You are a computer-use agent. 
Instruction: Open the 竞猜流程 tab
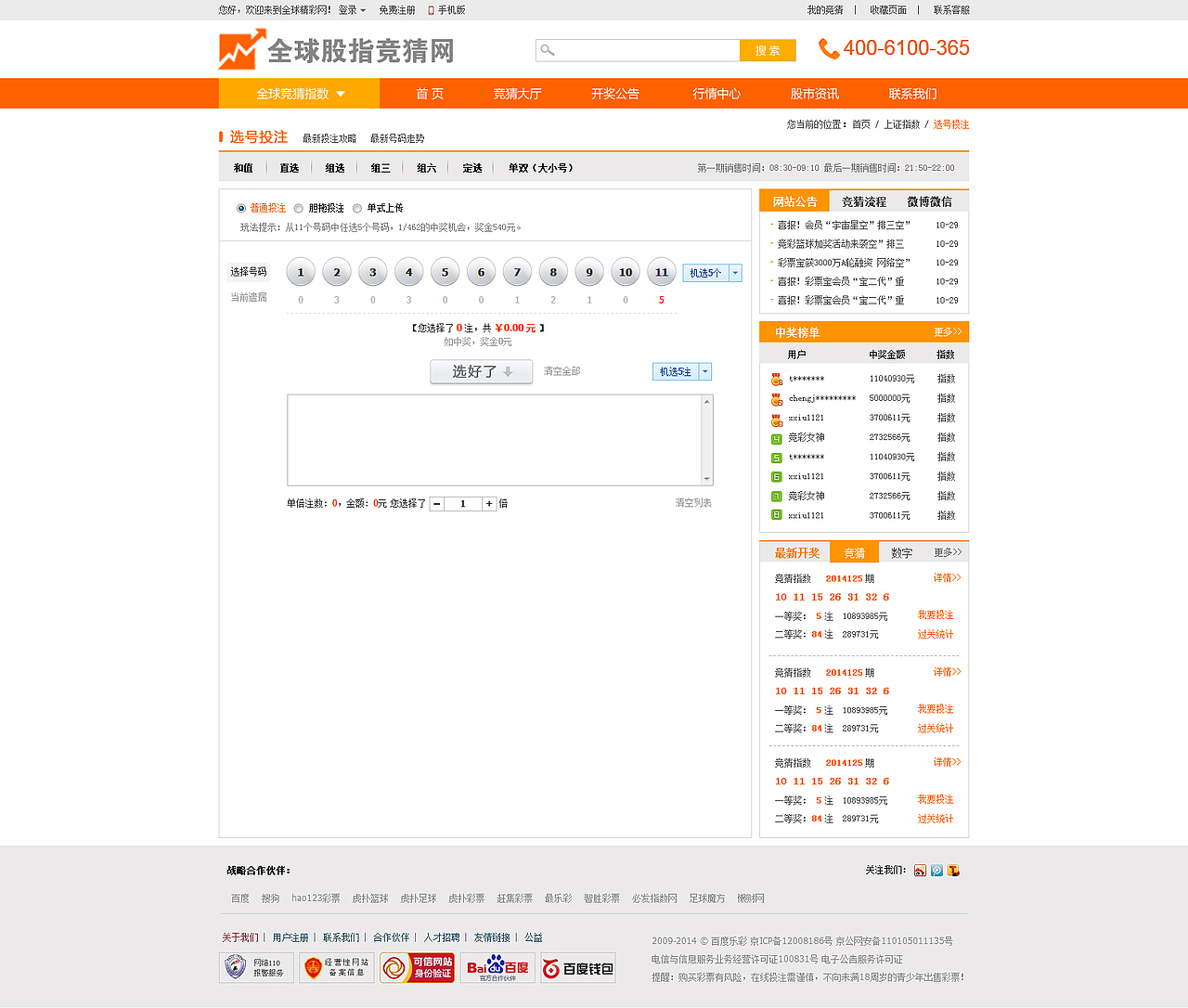pyautogui.click(x=864, y=201)
